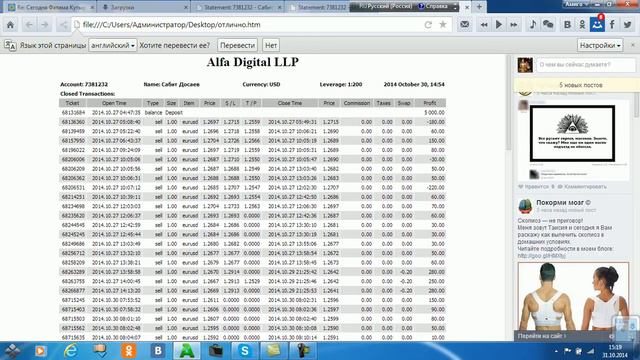
Task: Click the 'Profit' column header in table
Action: (429, 103)
